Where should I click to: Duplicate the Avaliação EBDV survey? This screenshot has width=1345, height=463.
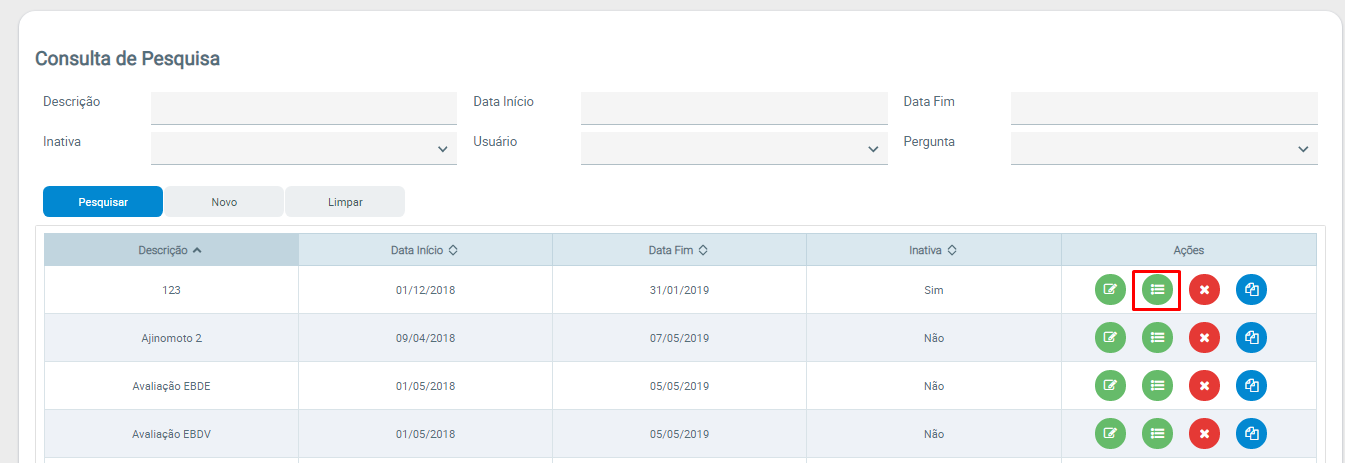1251,434
